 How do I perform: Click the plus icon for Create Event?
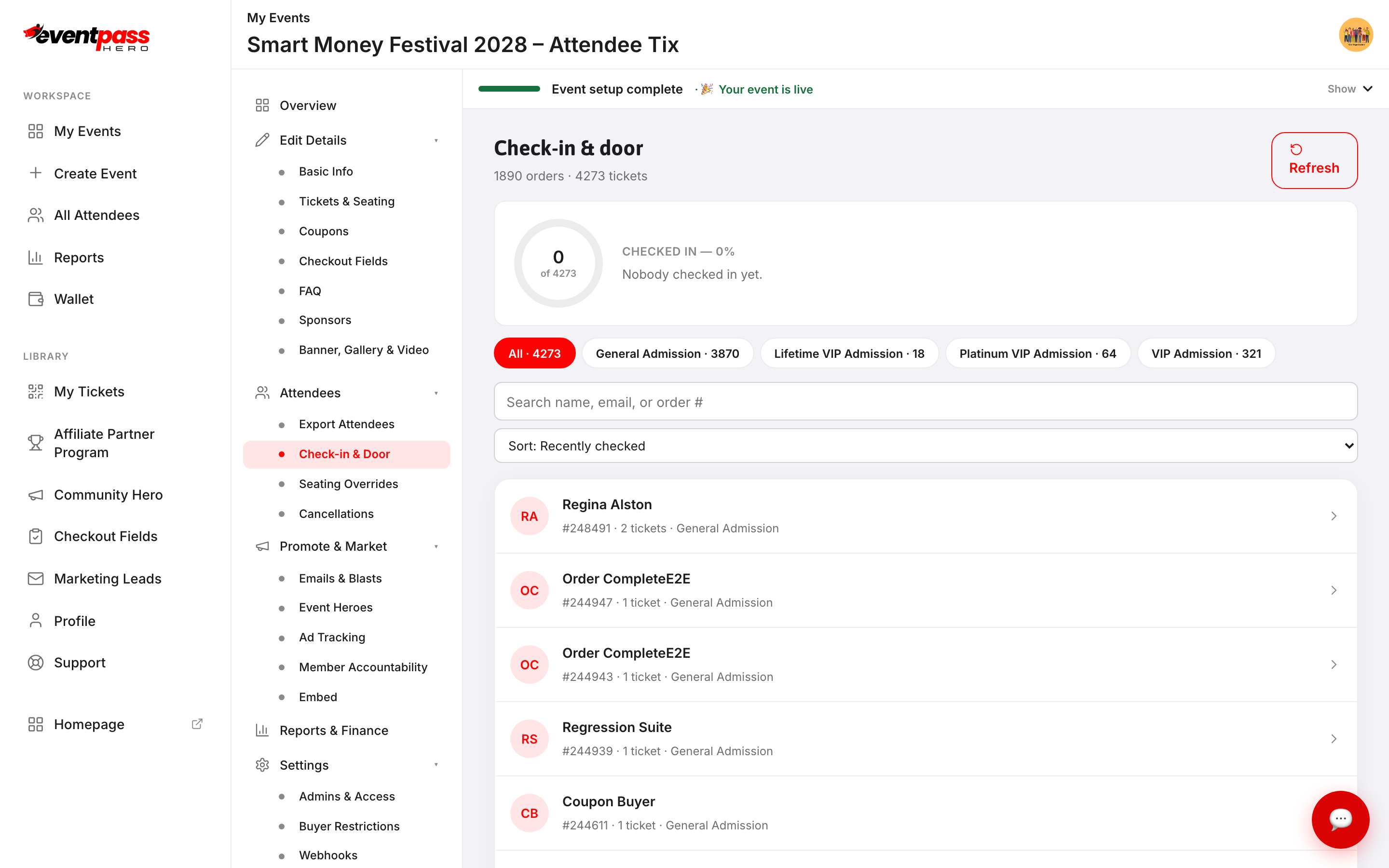click(x=36, y=173)
